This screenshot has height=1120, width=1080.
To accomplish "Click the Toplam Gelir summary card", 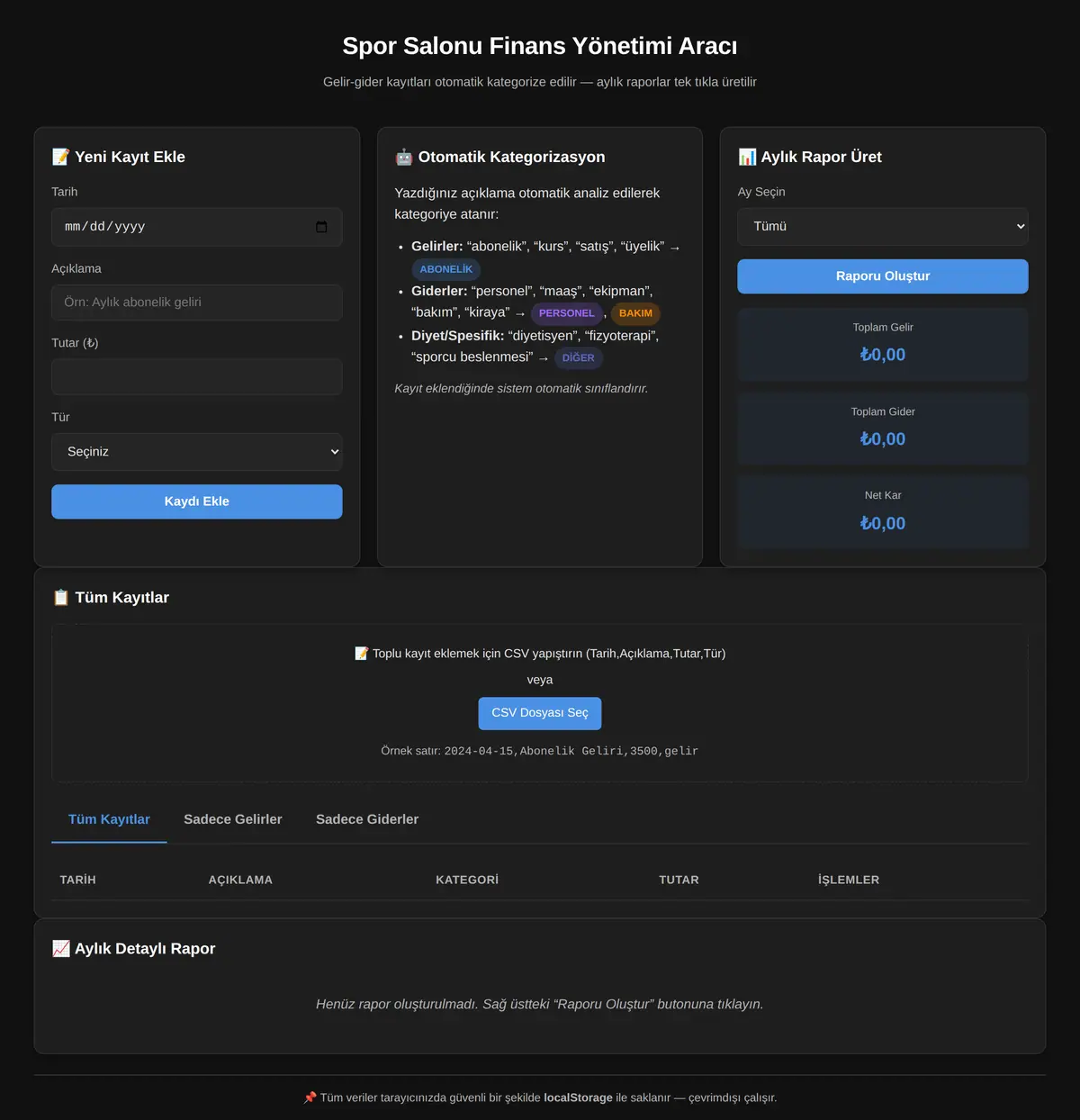I will tap(883, 344).
